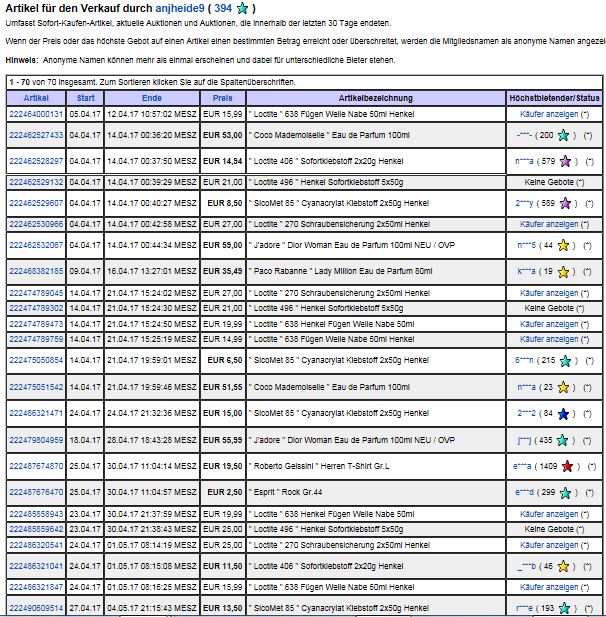Click purple star beside score 579
The height and width of the screenshot is (617, 606).
[x=565, y=161]
